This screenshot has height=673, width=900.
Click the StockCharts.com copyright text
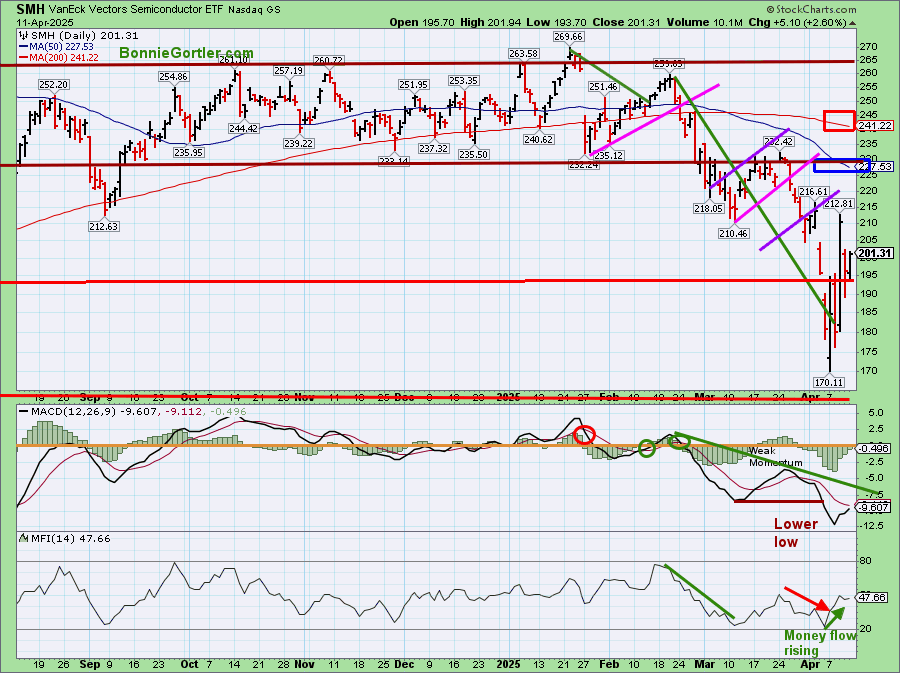click(x=811, y=9)
